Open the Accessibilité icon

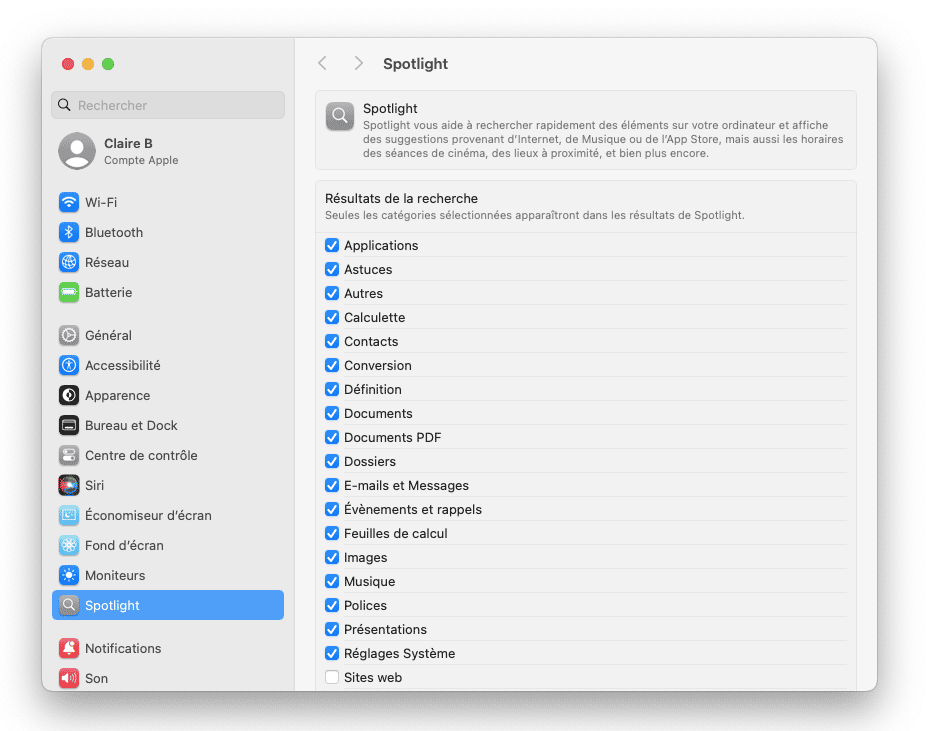tap(69, 365)
